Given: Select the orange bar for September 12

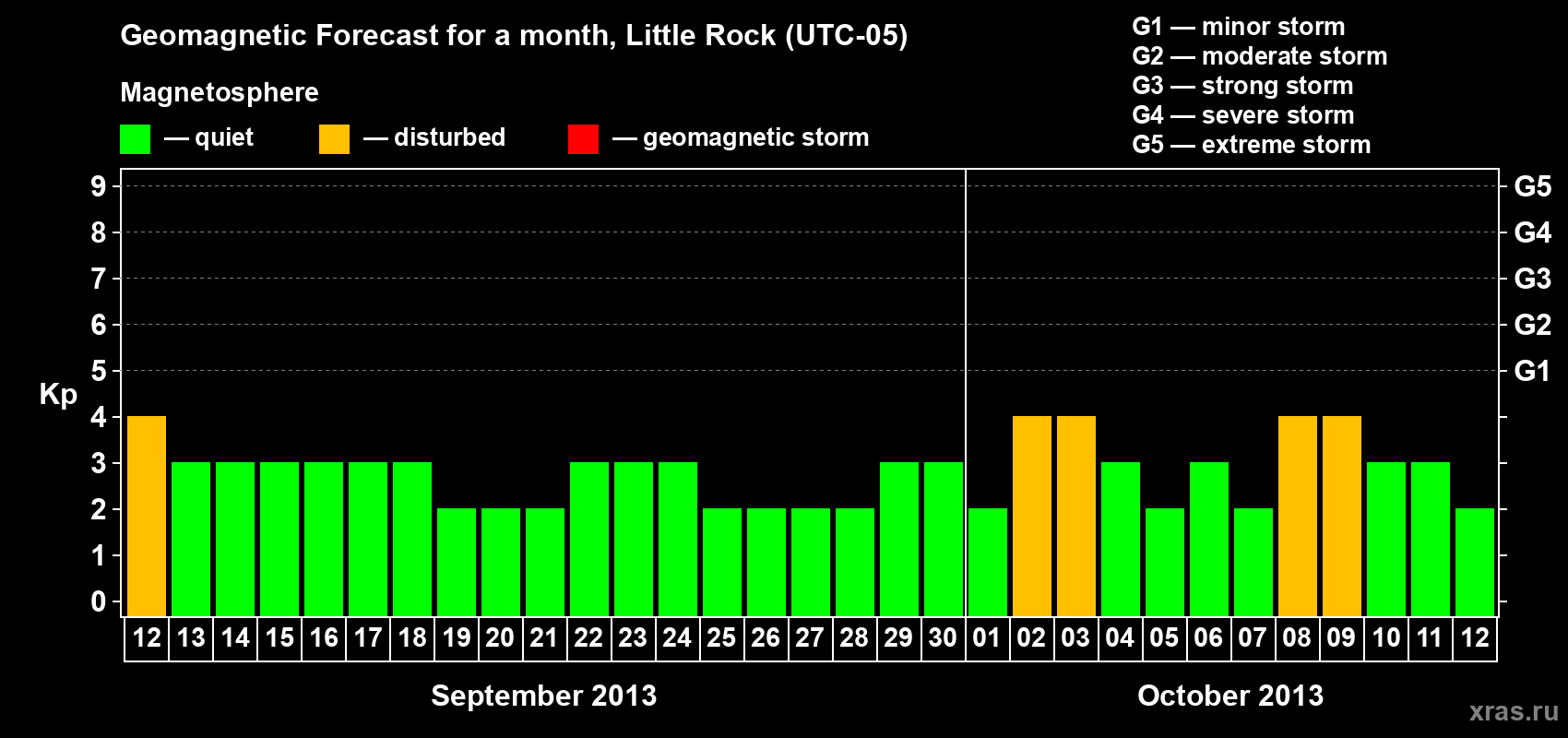Looking at the screenshot, I should (147, 516).
